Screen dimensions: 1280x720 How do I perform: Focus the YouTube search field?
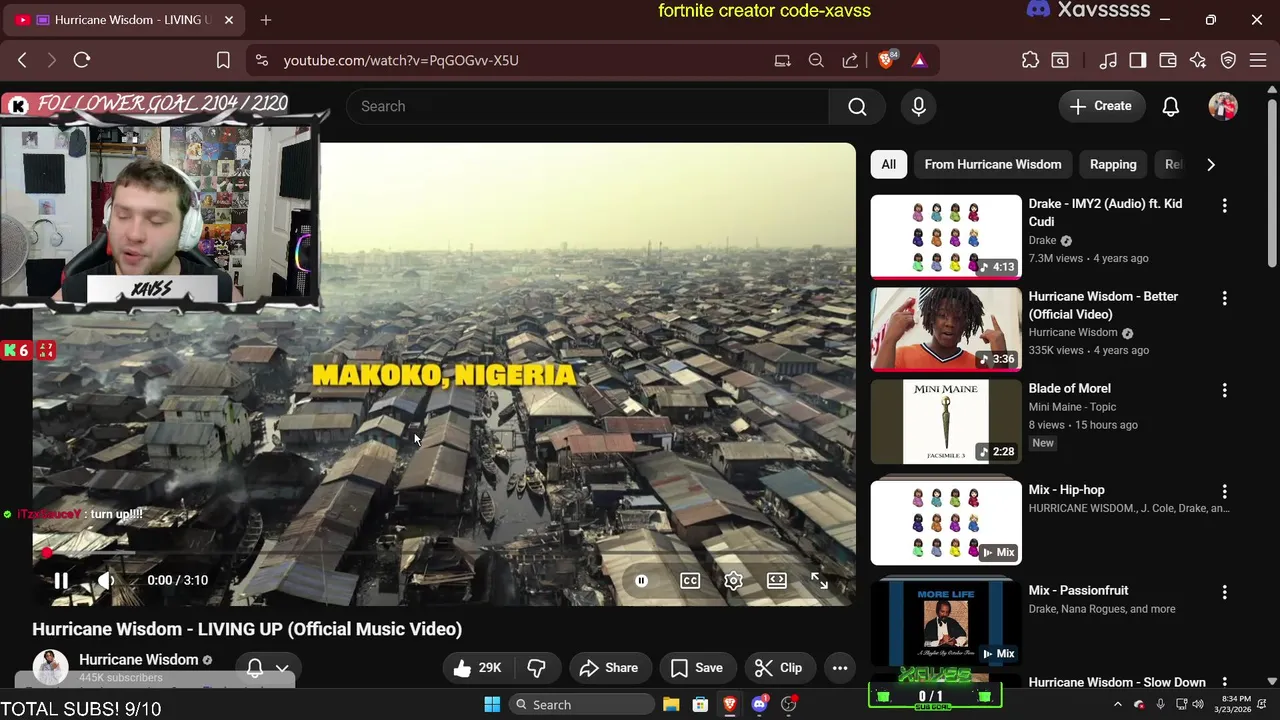click(587, 106)
